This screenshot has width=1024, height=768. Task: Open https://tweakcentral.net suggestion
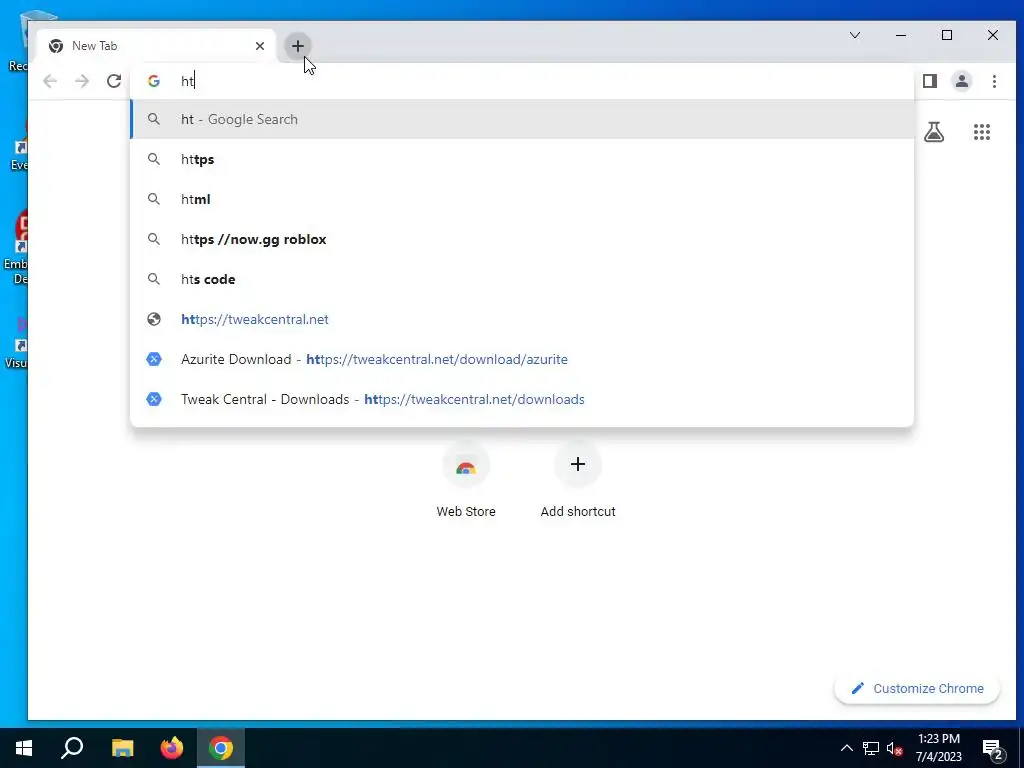tap(522, 319)
